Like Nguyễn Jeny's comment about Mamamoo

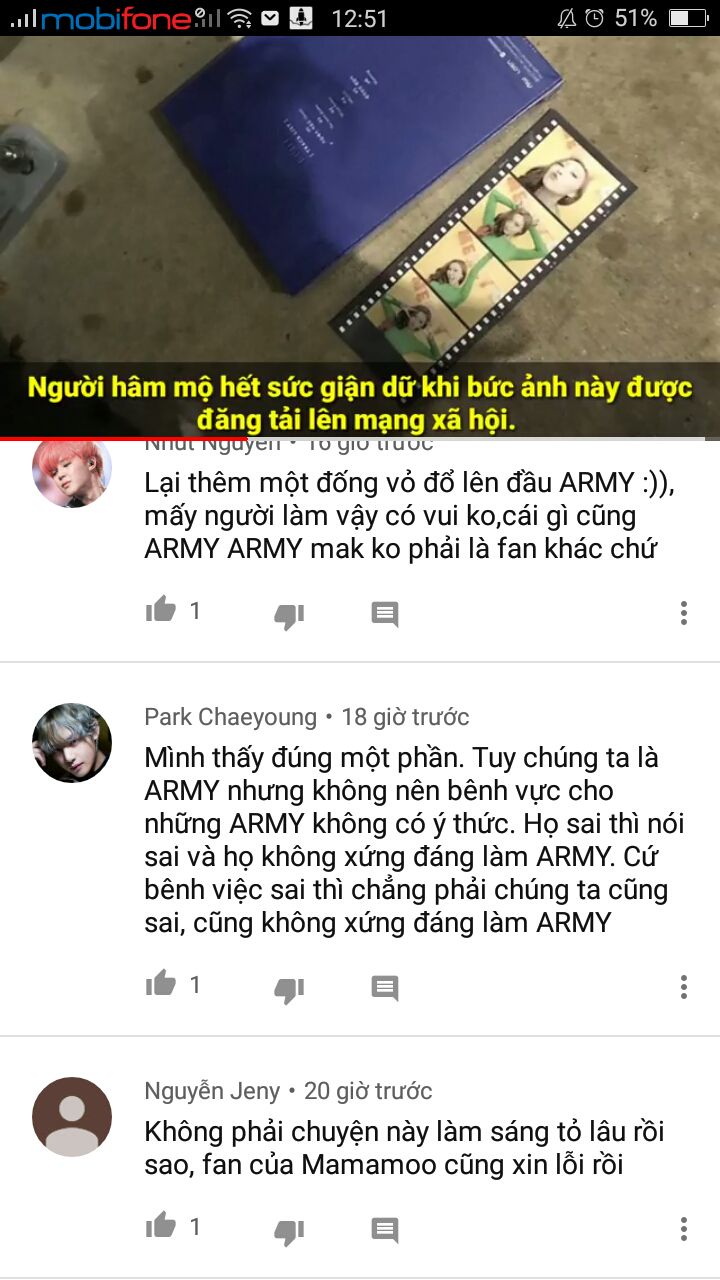coord(160,1225)
